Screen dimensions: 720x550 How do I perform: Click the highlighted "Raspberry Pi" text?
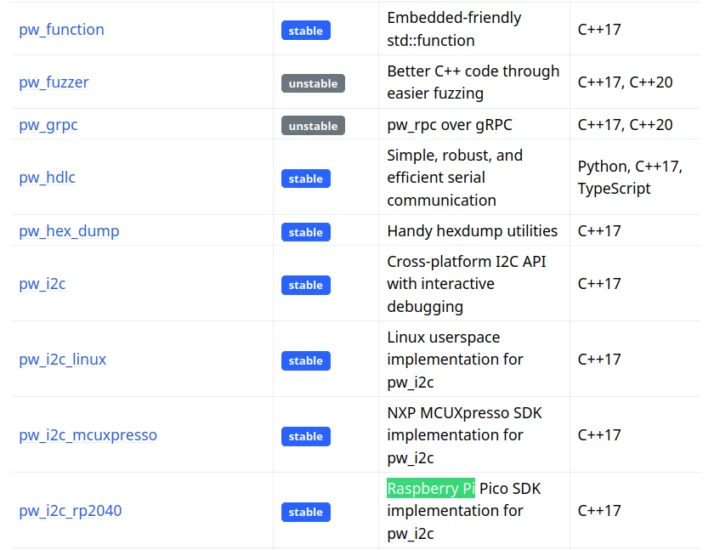[x=431, y=489]
